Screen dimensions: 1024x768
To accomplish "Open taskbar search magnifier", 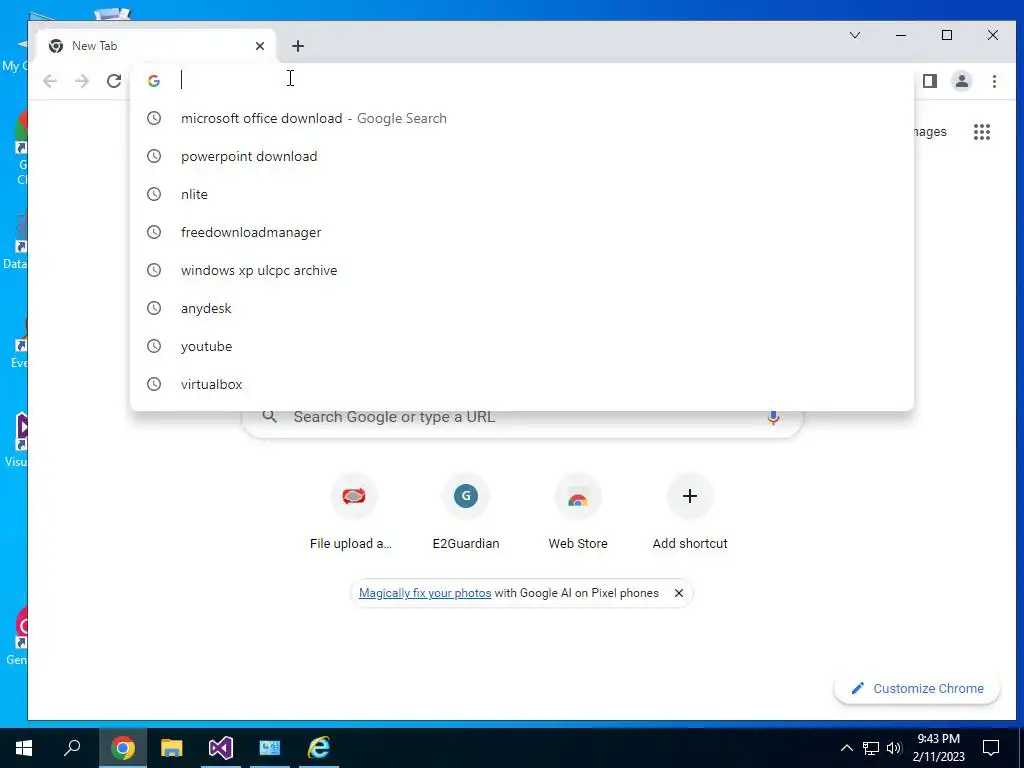I will pyautogui.click(x=72, y=748).
